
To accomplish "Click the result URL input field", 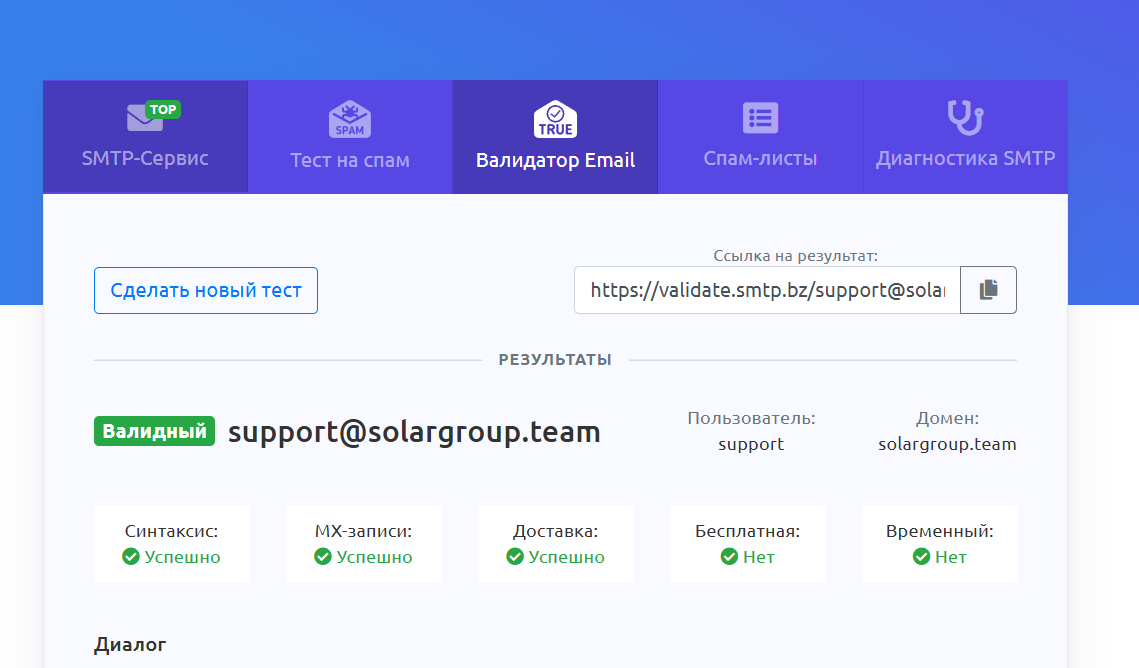I will (767, 290).
